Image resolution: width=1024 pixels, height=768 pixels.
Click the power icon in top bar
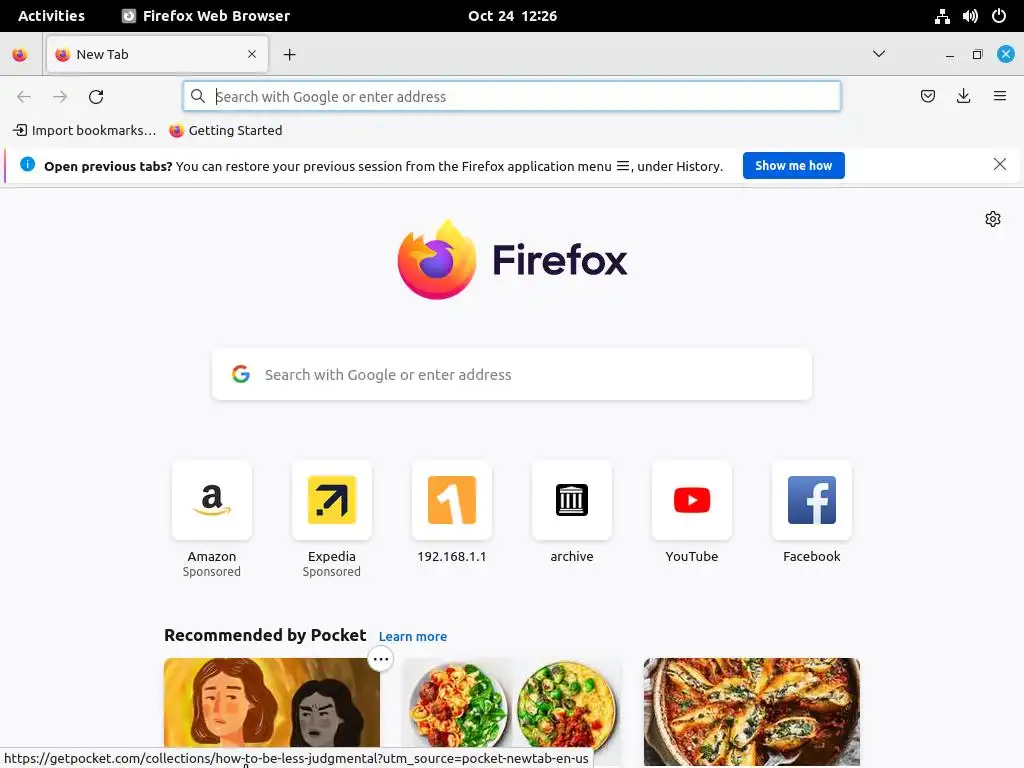point(999,16)
